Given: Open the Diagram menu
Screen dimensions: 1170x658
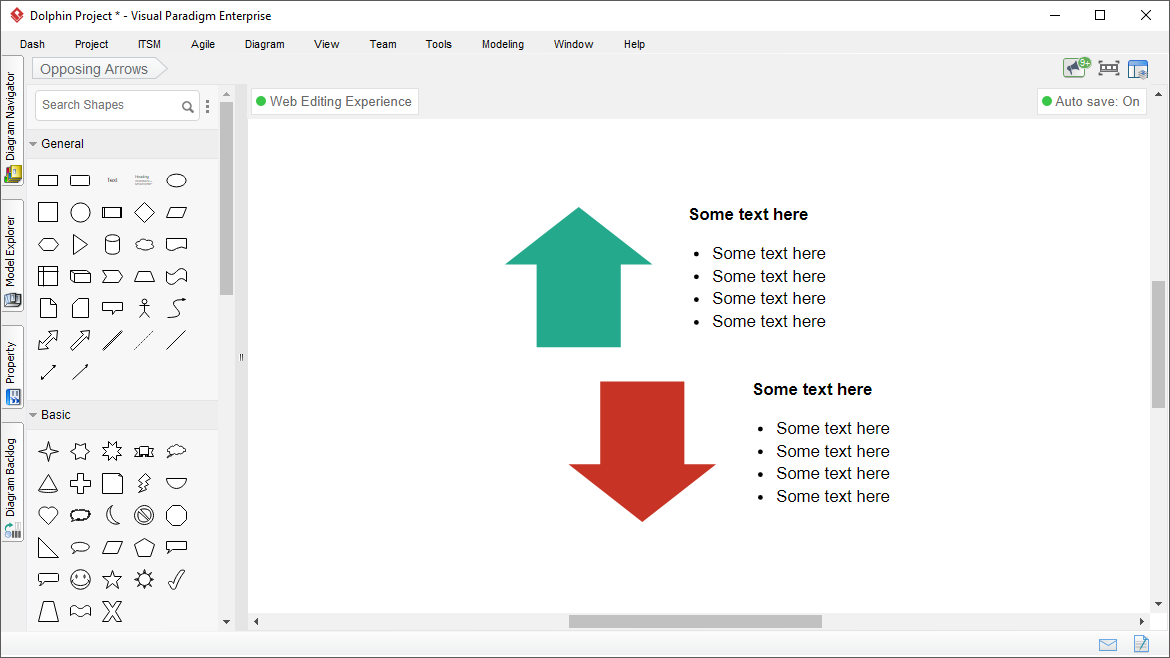Looking at the screenshot, I should tap(265, 44).
